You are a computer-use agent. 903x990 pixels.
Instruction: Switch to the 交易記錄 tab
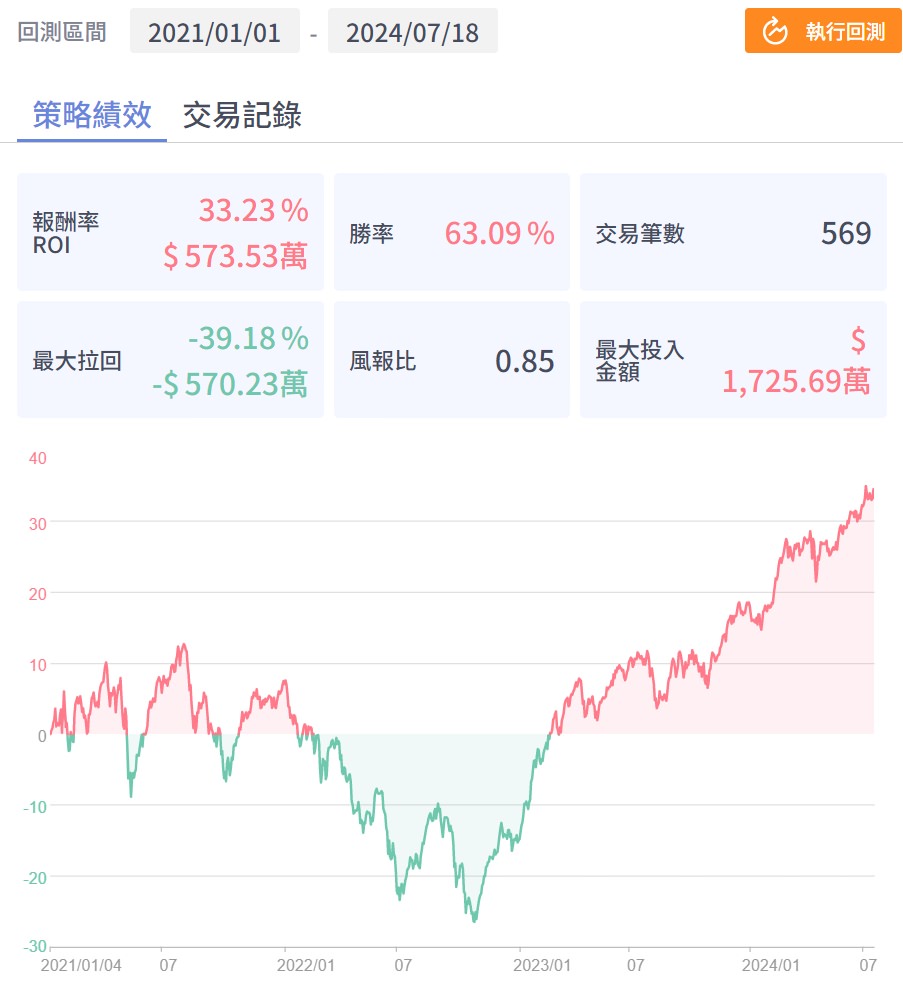point(242,115)
